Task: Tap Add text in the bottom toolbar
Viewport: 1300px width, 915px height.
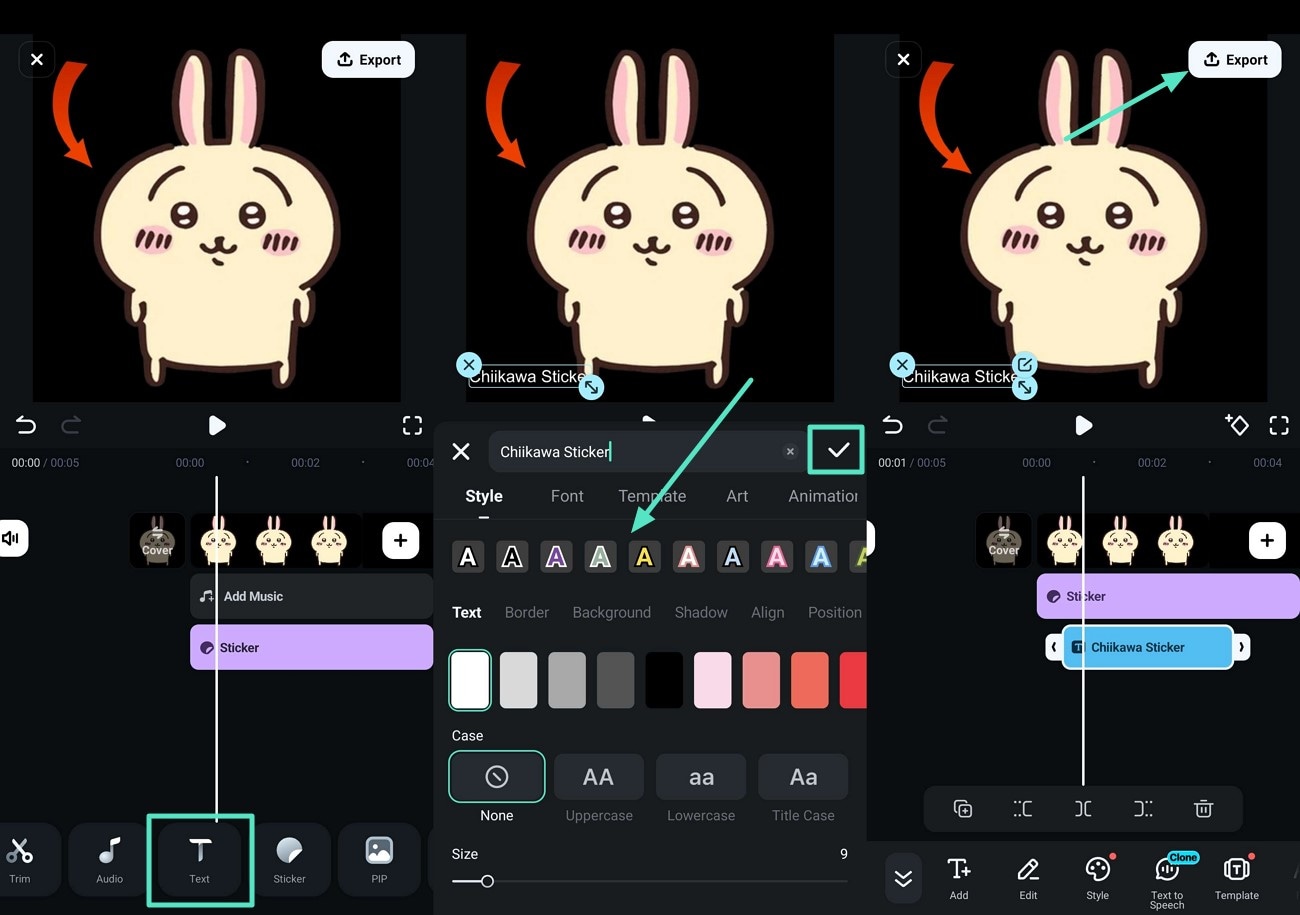Action: 959,878
